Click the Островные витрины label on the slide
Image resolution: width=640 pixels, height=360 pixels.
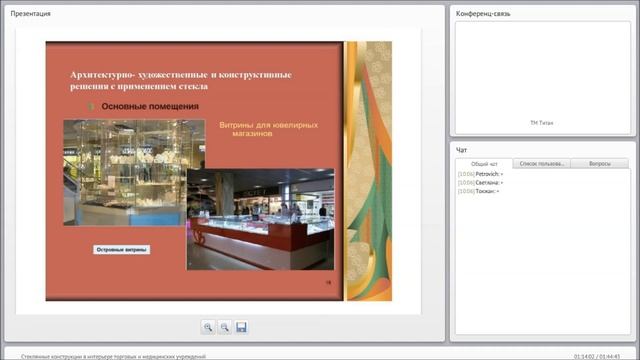pos(122,250)
